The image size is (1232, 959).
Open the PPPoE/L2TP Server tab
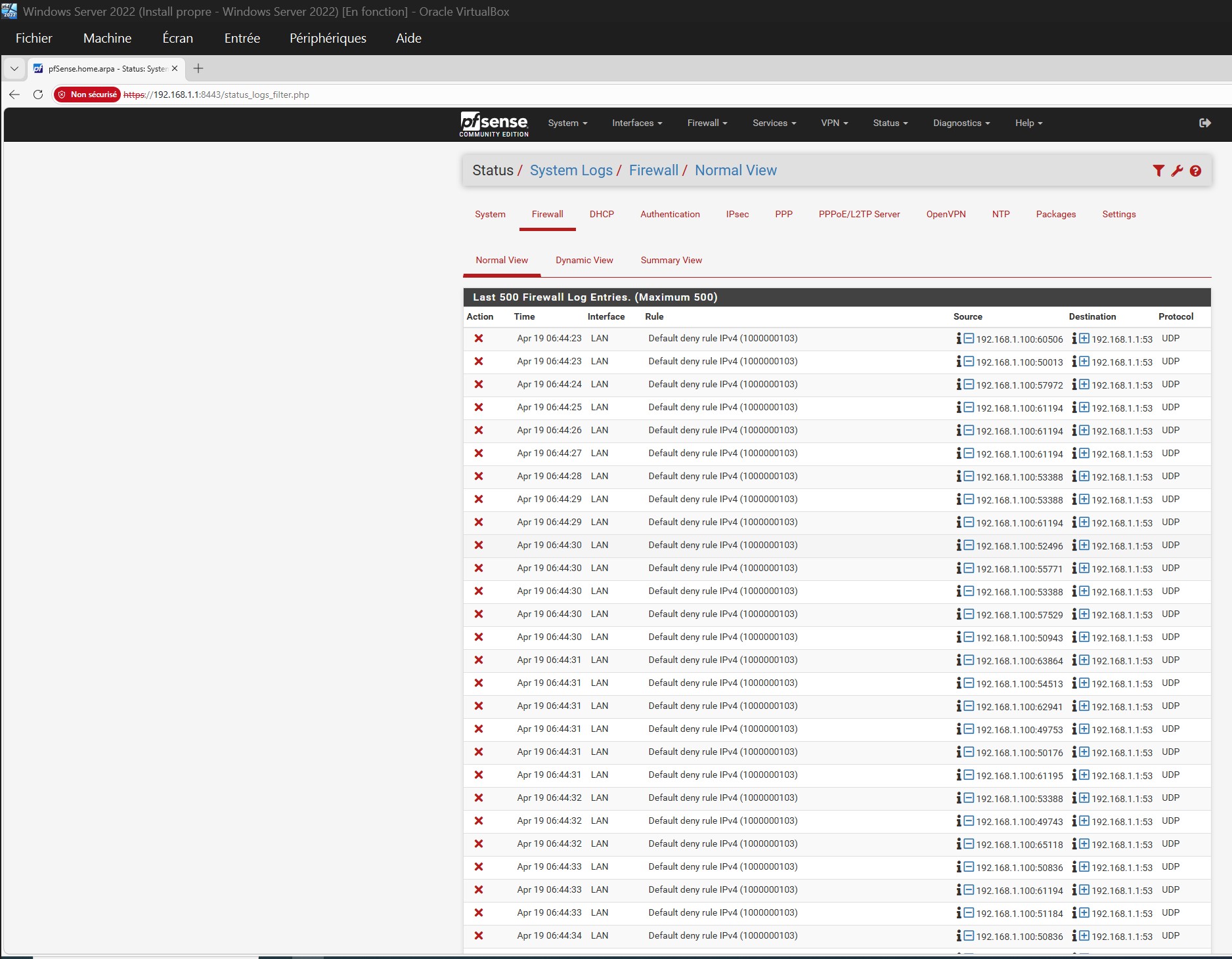coord(859,214)
